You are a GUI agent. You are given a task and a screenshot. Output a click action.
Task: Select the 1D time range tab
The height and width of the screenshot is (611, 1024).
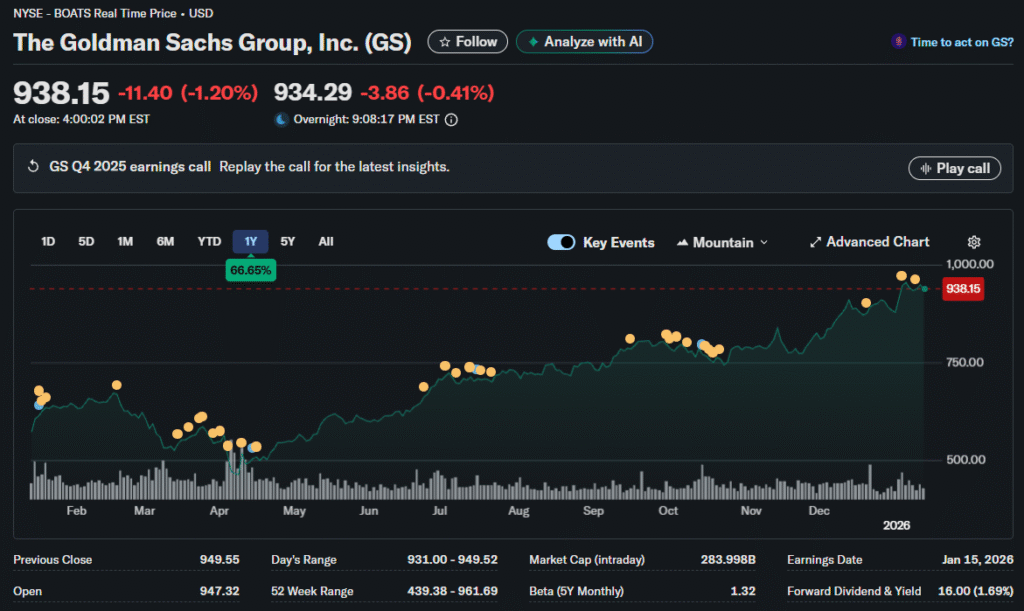(x=48, y=241)
